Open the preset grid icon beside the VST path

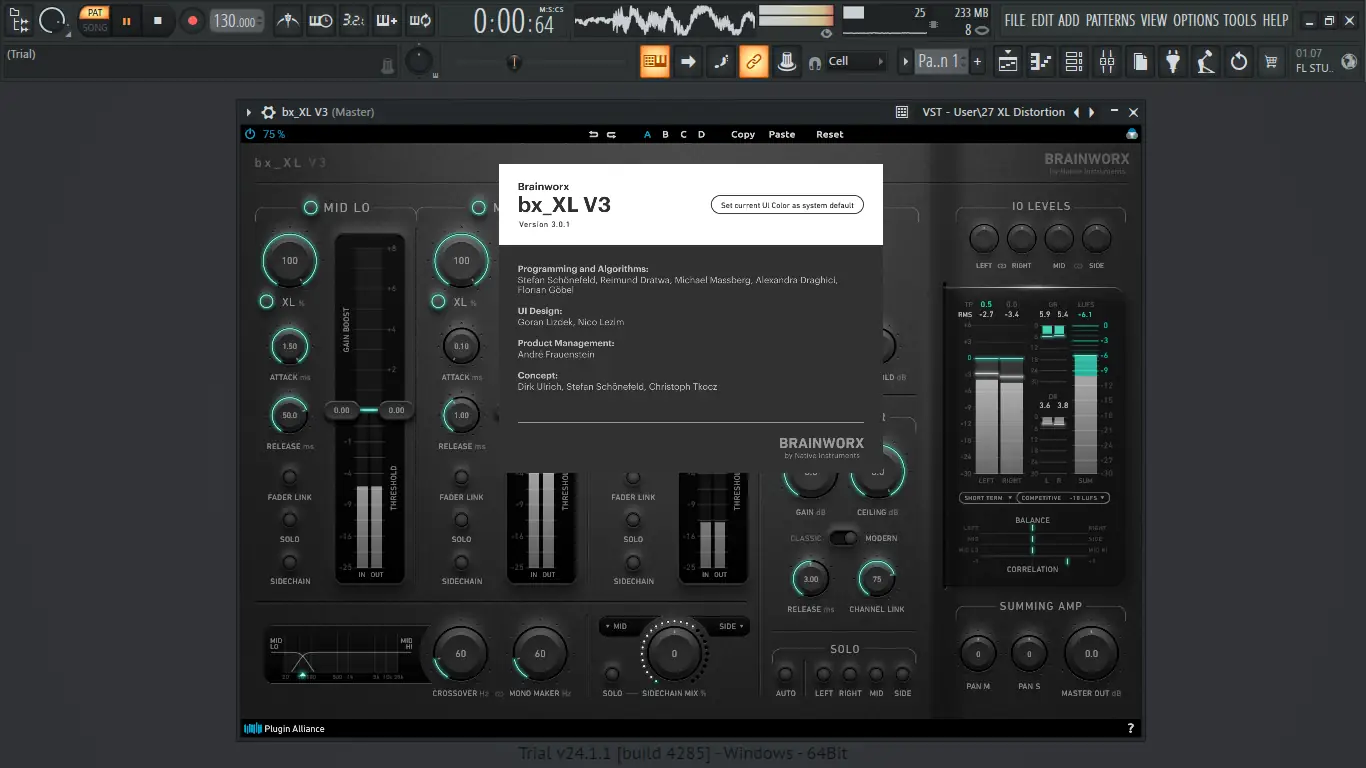click(x=902, y=113)
